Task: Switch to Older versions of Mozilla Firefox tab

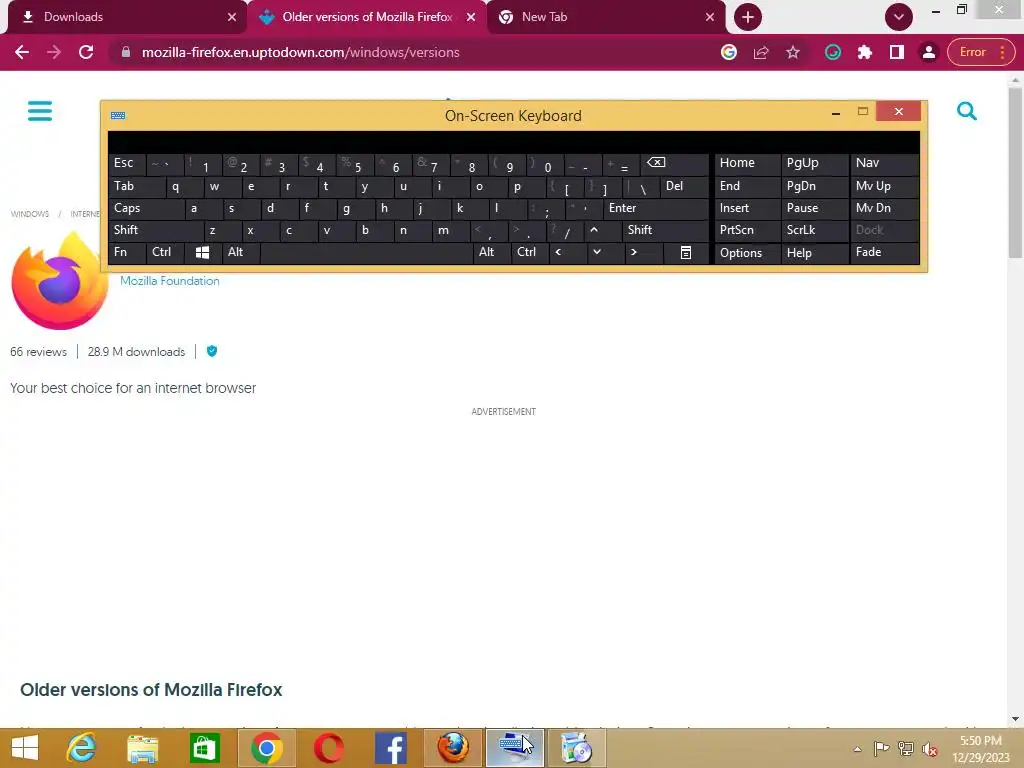Action: click(366, 17)
